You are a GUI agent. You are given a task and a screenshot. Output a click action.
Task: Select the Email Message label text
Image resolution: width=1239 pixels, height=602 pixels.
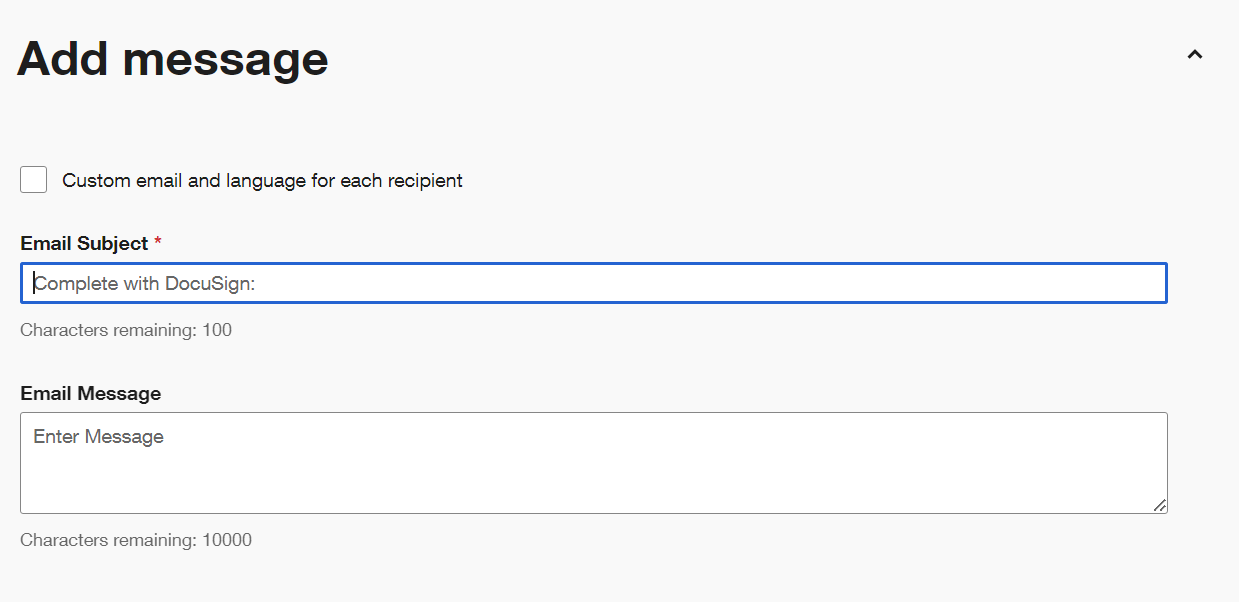tap(90, 393)
